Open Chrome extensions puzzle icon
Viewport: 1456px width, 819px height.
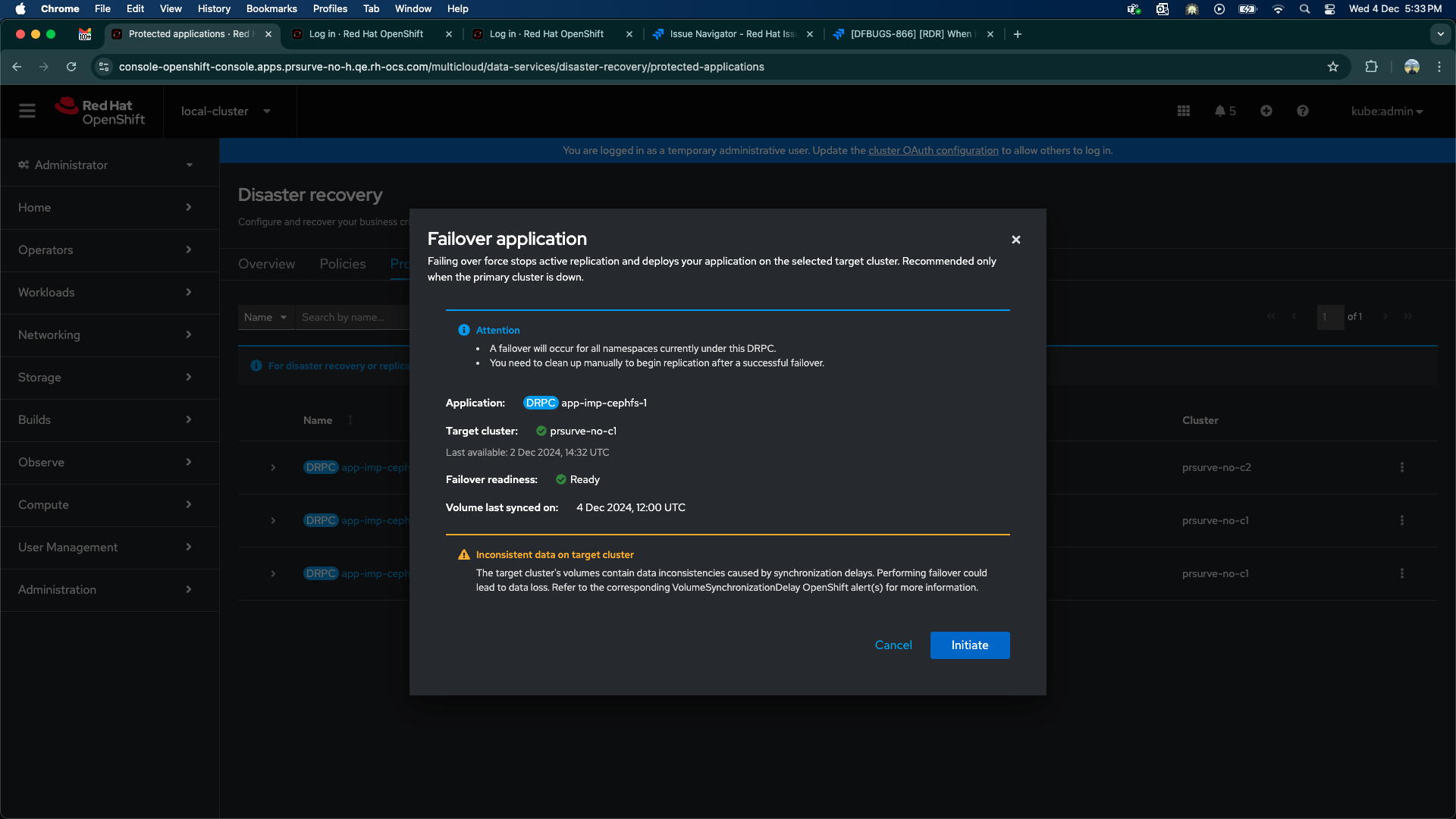pos(1371,67)
